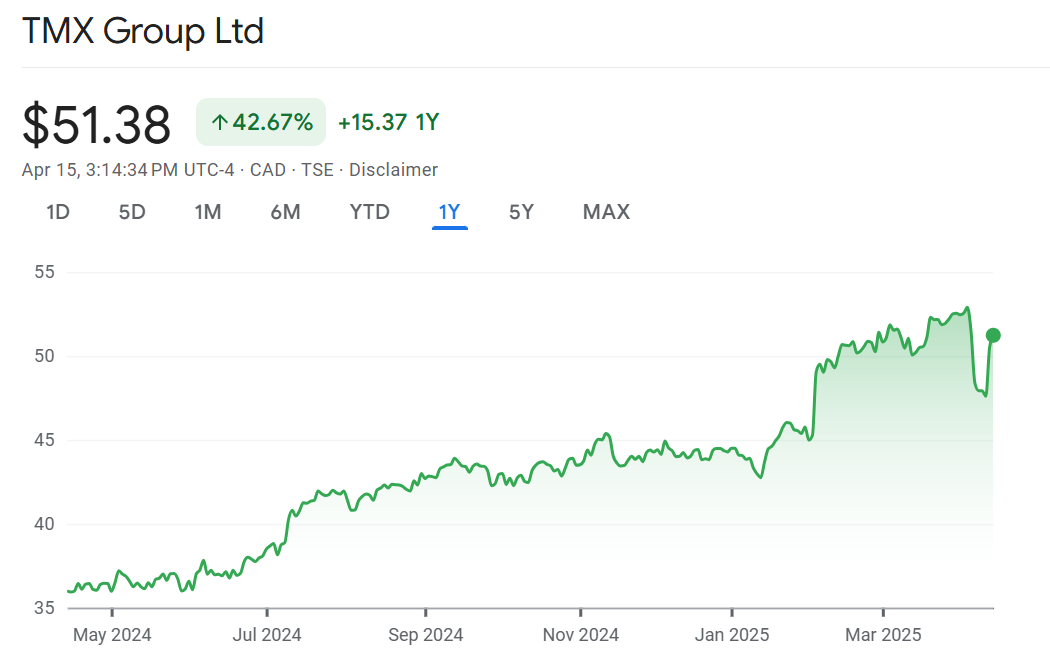Switch to the 1D range tab
1050x667 pixels.
tap(58, 212)
